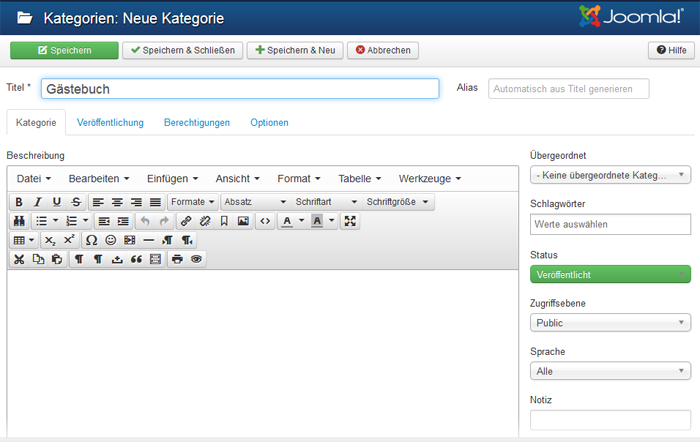Switch to the Berechtigungen tab

click(x=197, y=123)
